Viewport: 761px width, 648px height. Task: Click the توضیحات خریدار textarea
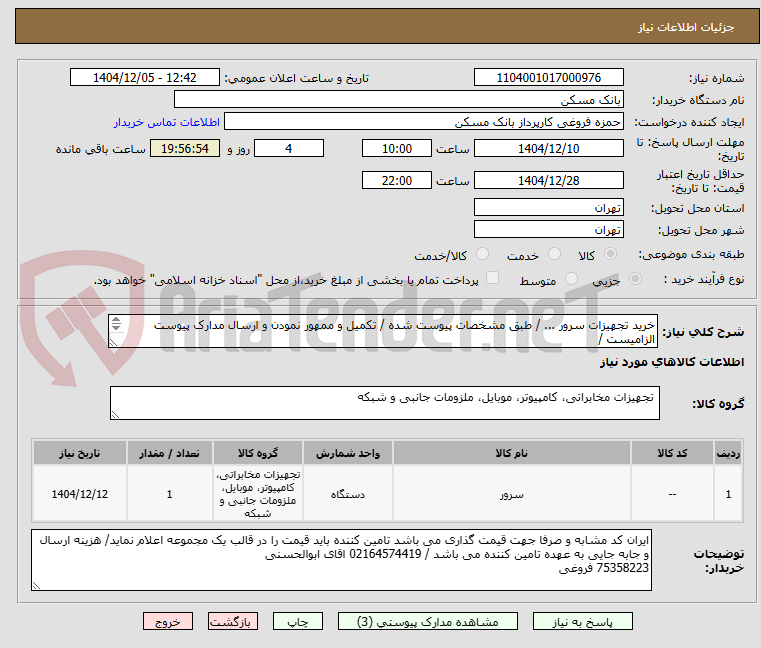341,560
